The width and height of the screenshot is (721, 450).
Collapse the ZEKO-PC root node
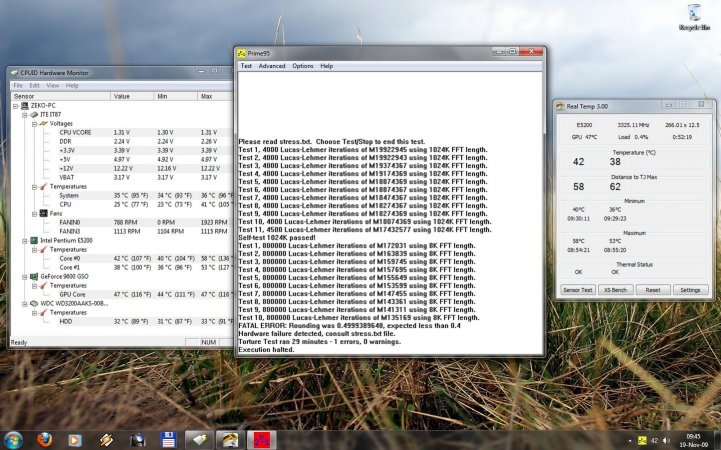[x=16, y=106]
